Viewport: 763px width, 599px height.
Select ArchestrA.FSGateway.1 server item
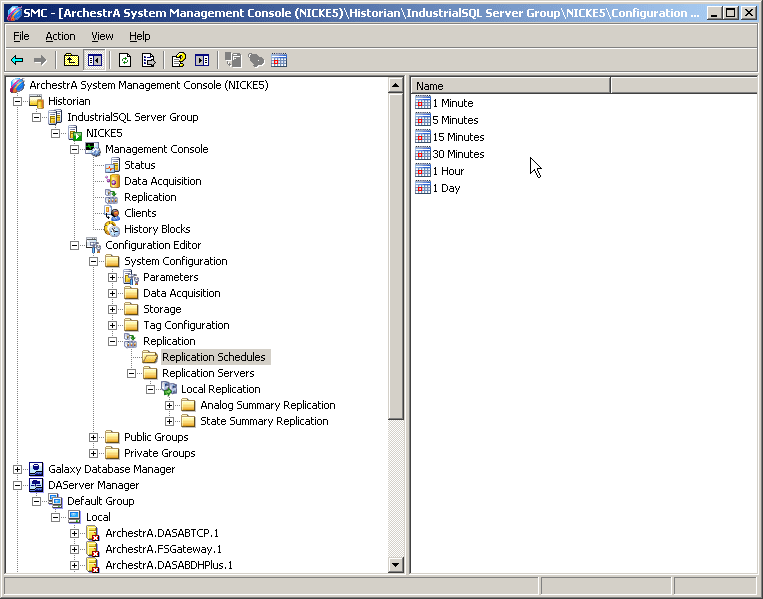click(164, 549)
